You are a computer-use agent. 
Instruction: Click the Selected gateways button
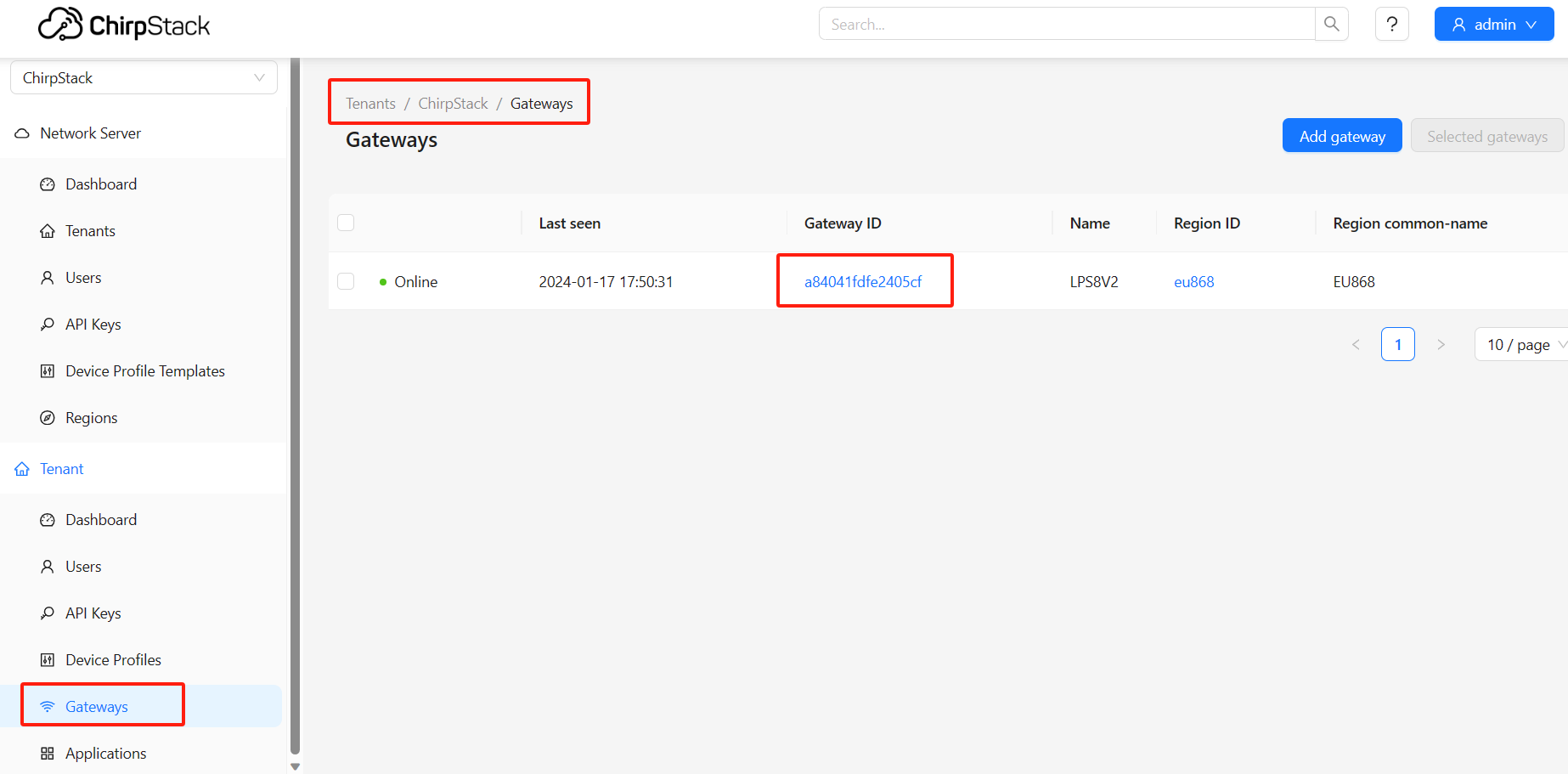click(1487, 136)
